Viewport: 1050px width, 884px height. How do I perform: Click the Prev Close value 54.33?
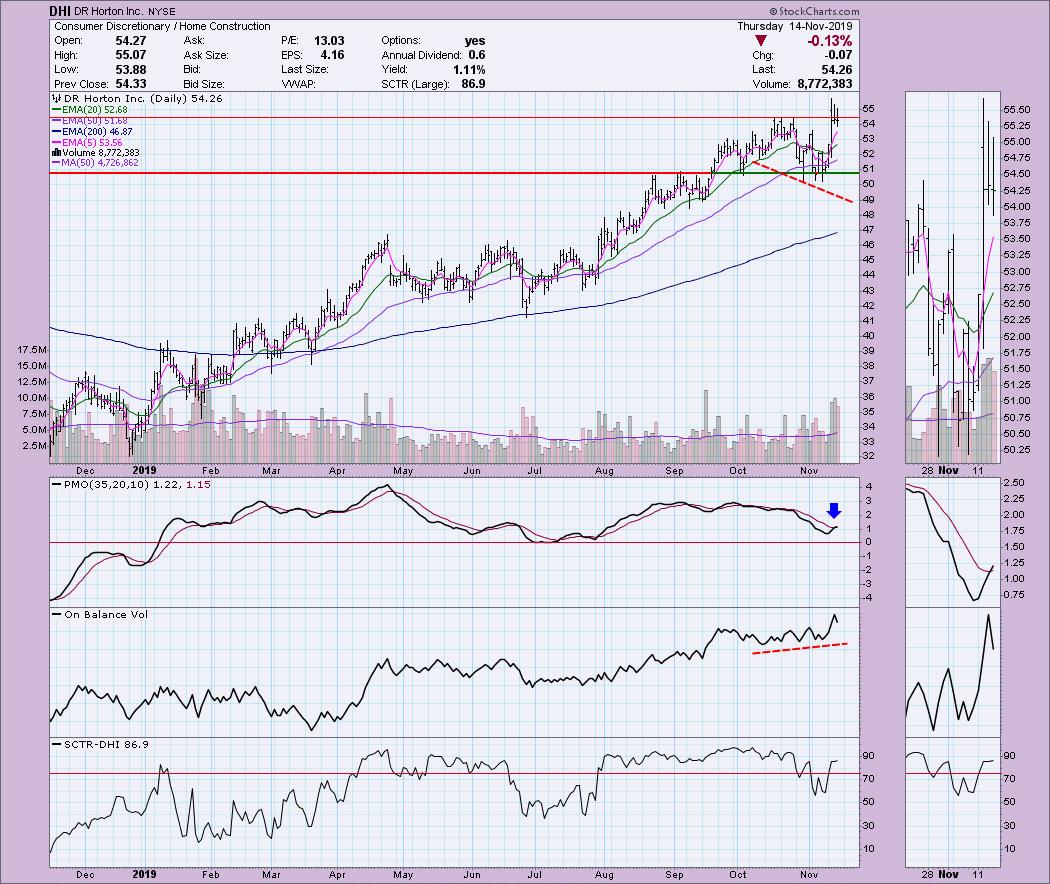point(131,84)
